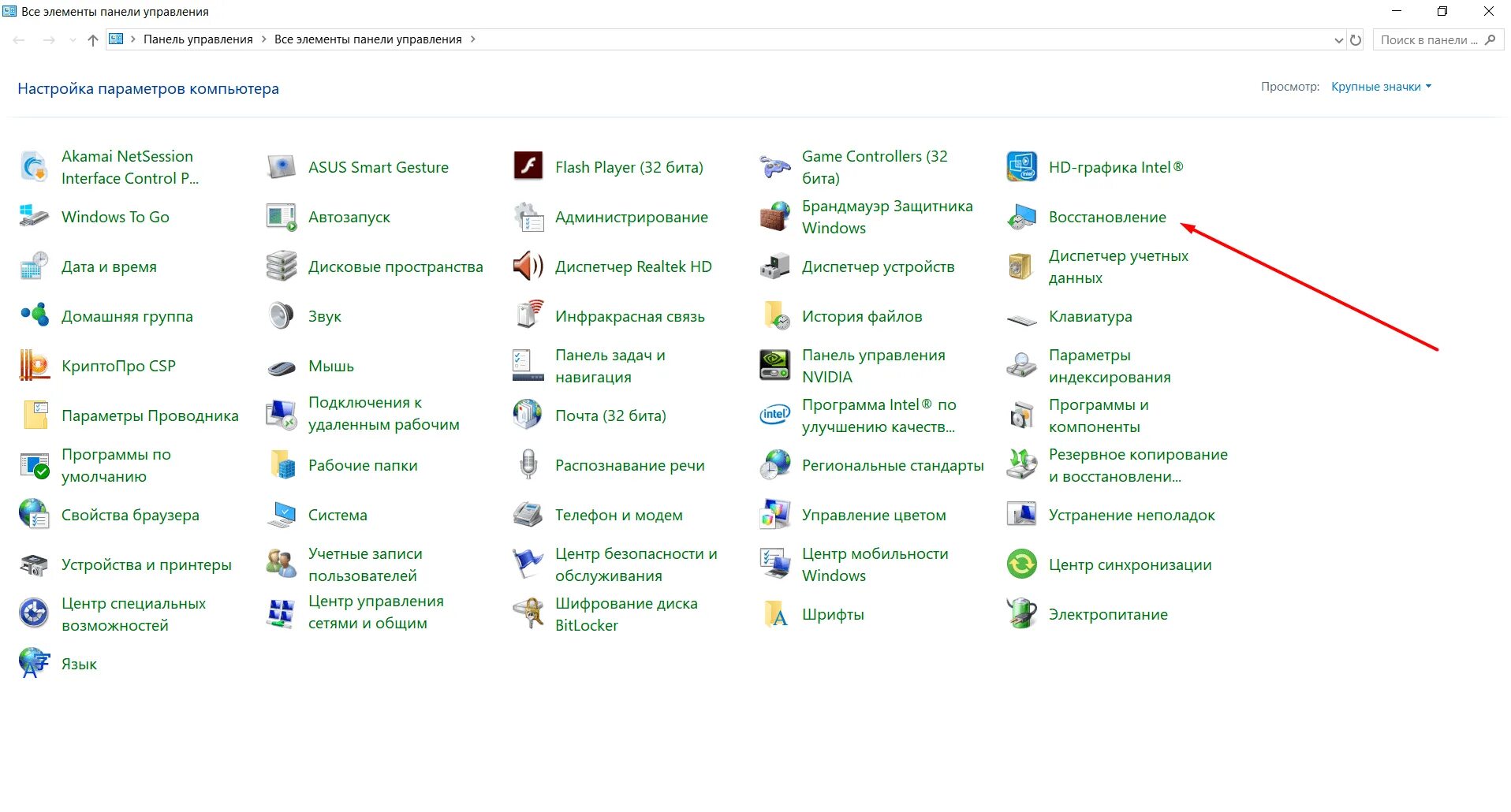Screen dimensions: 1511x812
Task: Open the Просмотр 'Крупные значки' dropdown
Action: tap(1381, 87)
